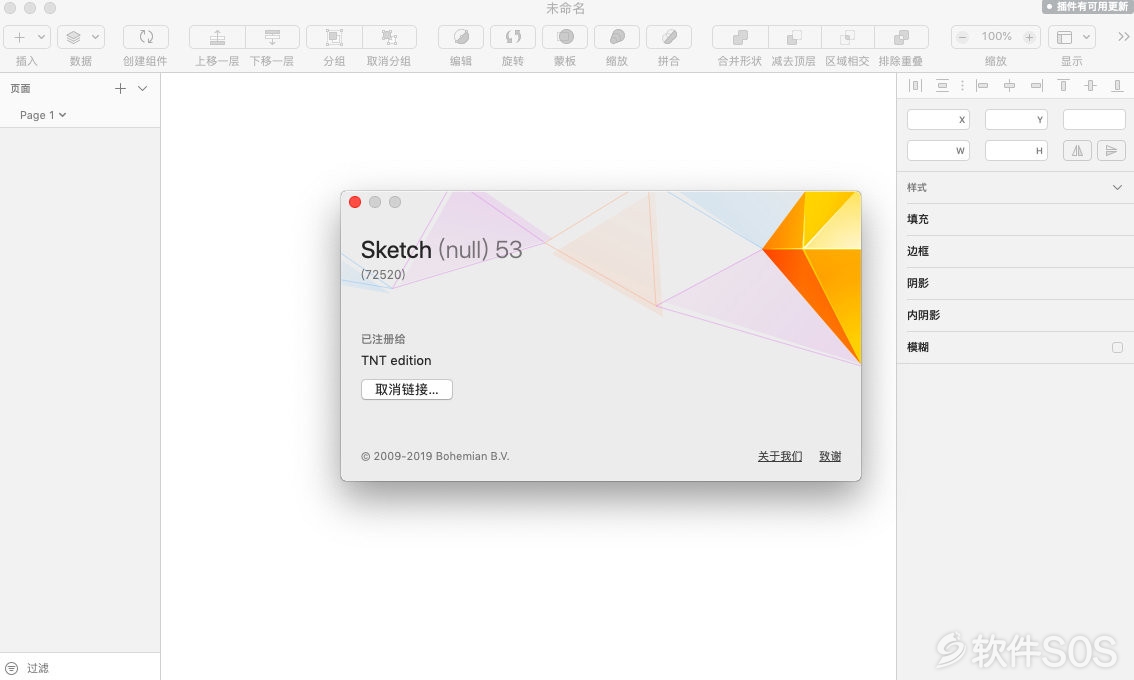Click the 过滤 filter icon
This screenshot has height=680, width=1134.
pos(12,668)
